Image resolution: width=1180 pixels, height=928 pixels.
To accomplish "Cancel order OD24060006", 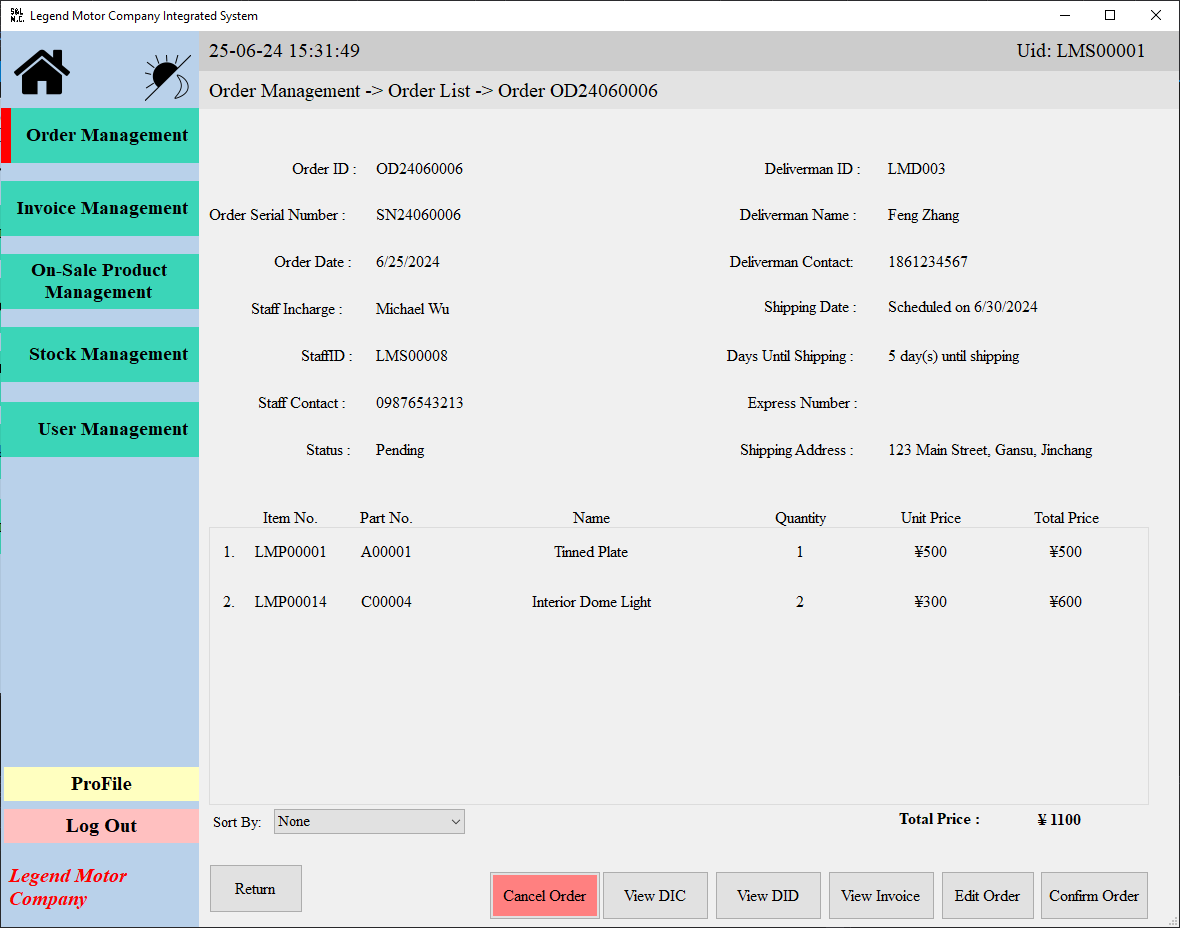I will pyautogui.click(x=544, y=895).
